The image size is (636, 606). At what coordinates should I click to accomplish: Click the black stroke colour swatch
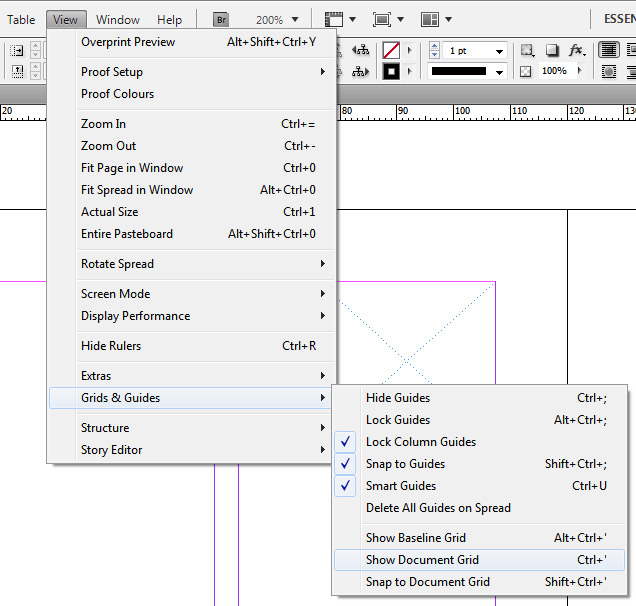click(391, 72)
